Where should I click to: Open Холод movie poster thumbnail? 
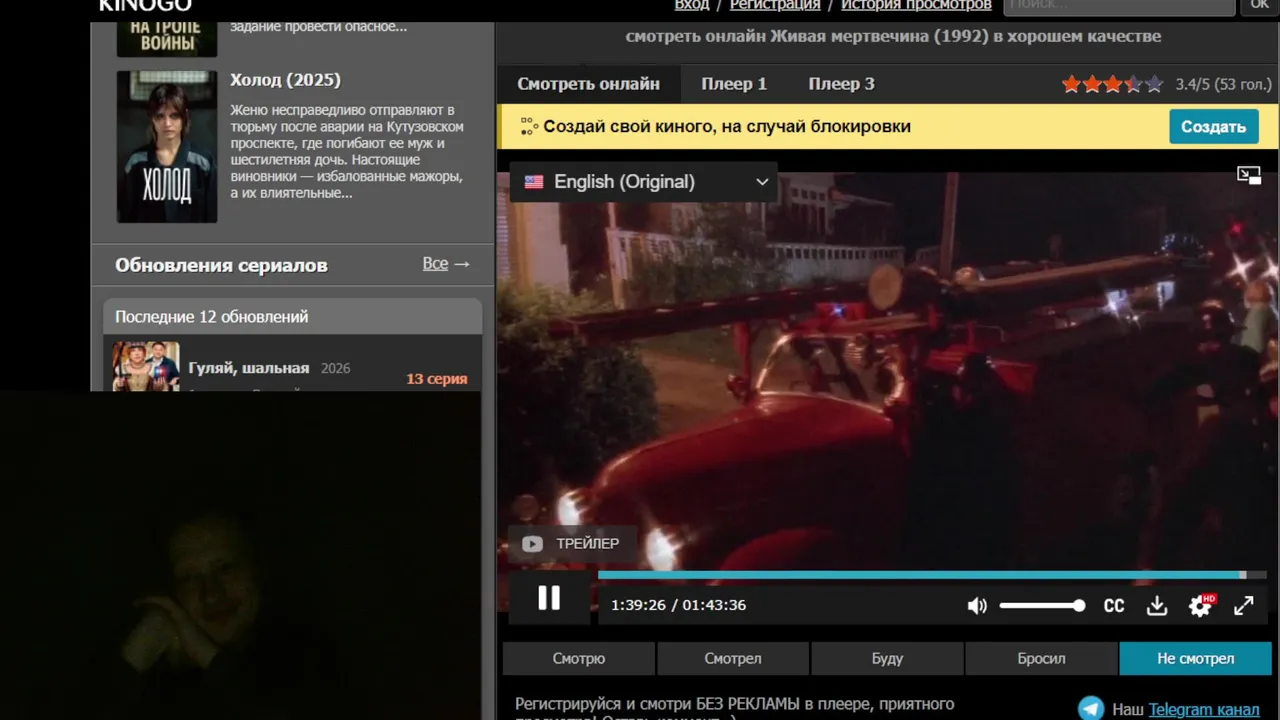click(166, 146)
